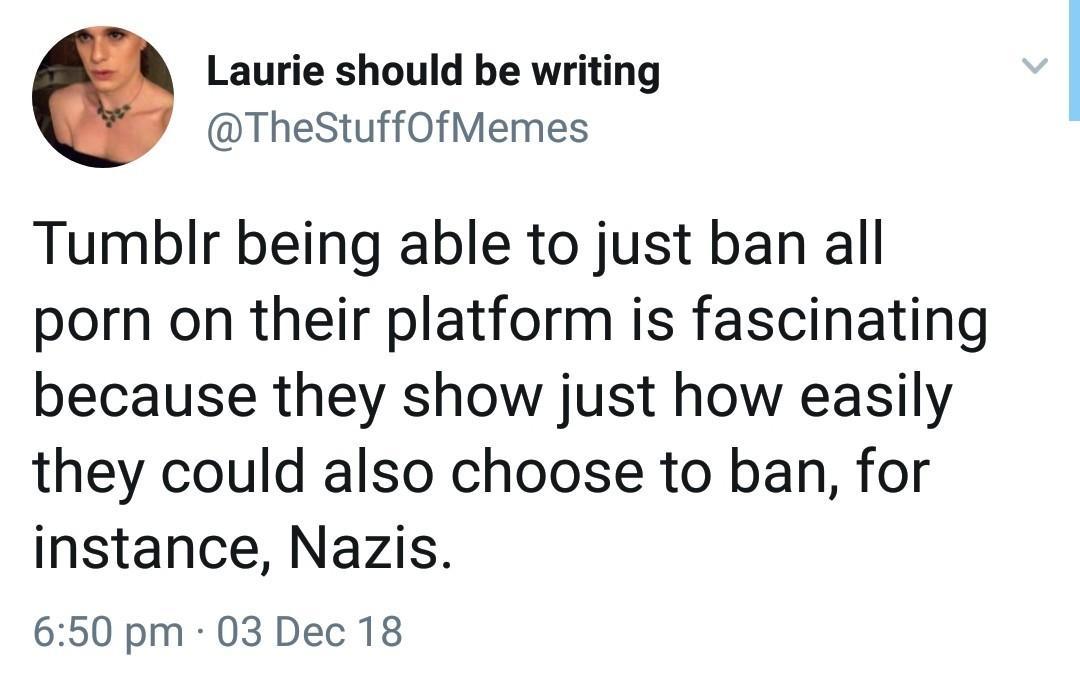Click the separator dot between time and date

coord(200,633)
